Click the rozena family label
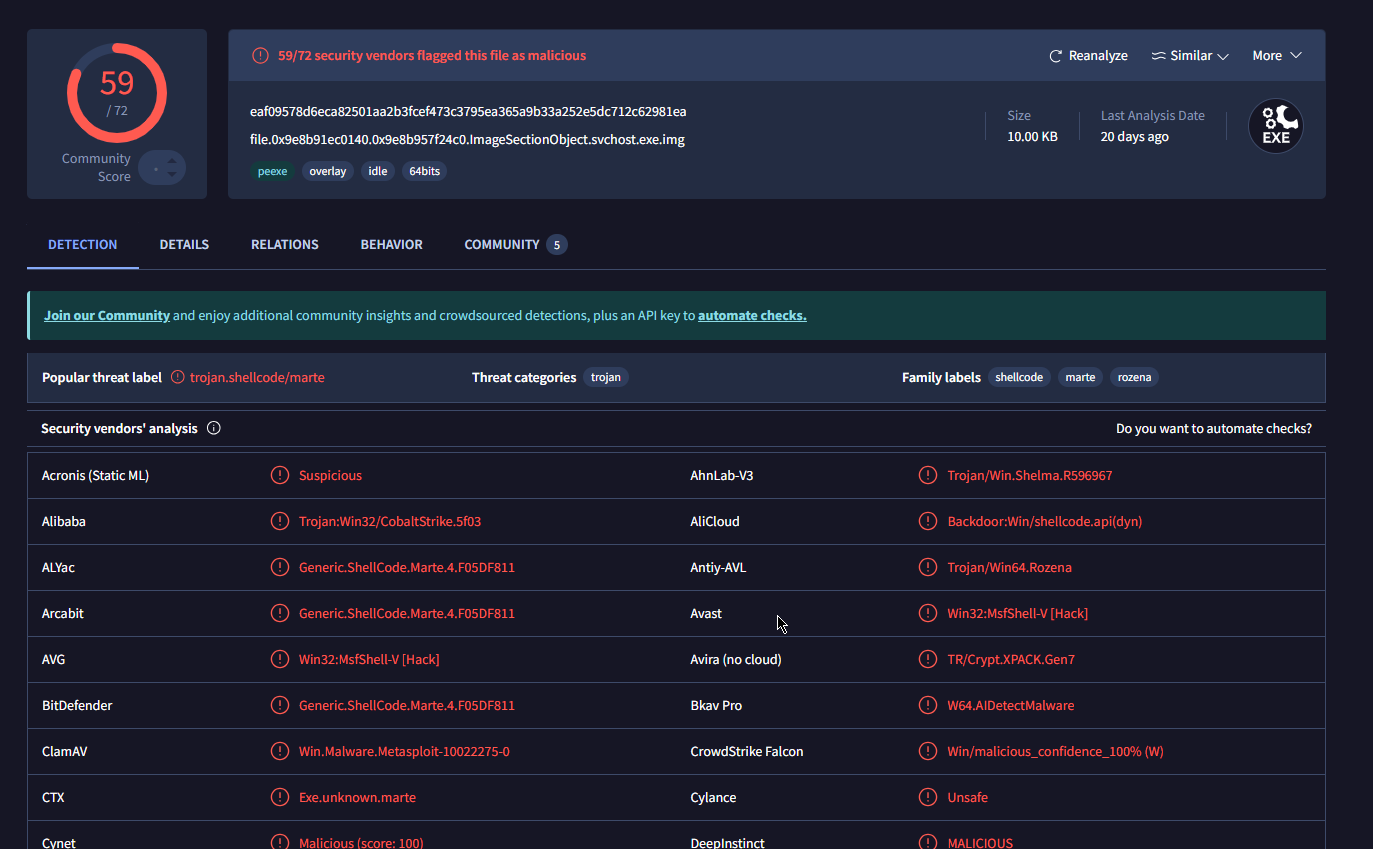 [1134, 378]
